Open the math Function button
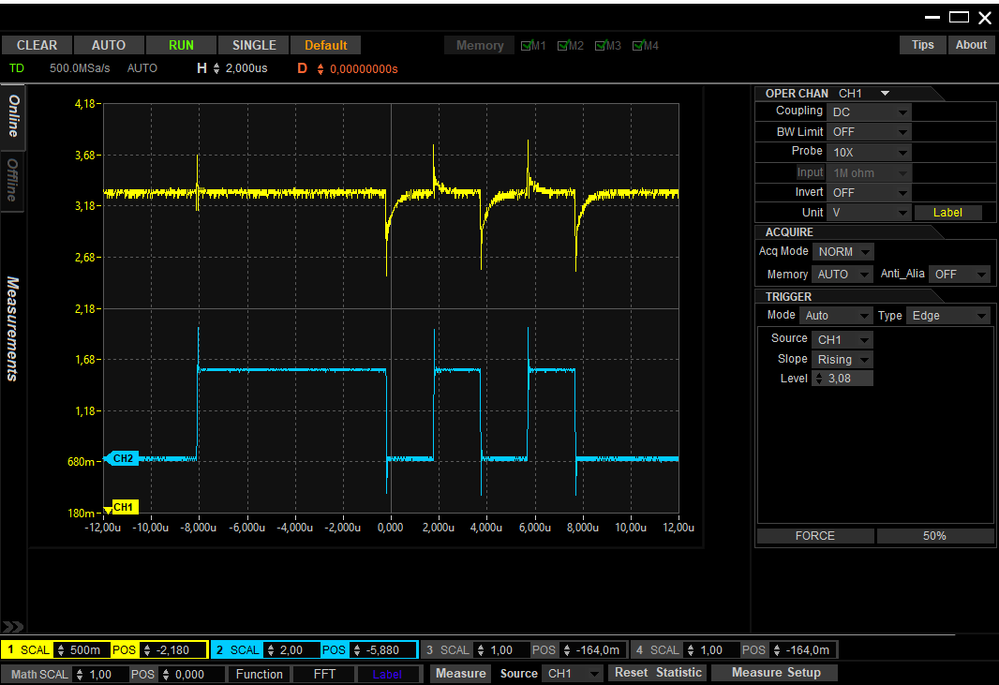The width and height of the screenshot is (999, 685). [259, 674]
